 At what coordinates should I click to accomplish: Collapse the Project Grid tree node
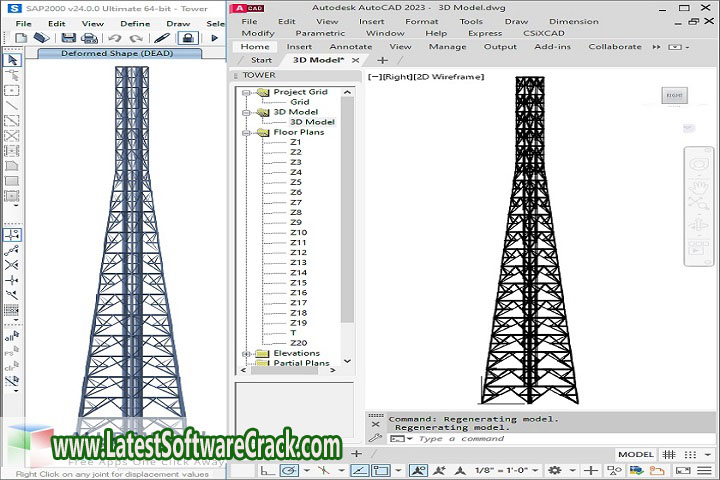[247, 92]
